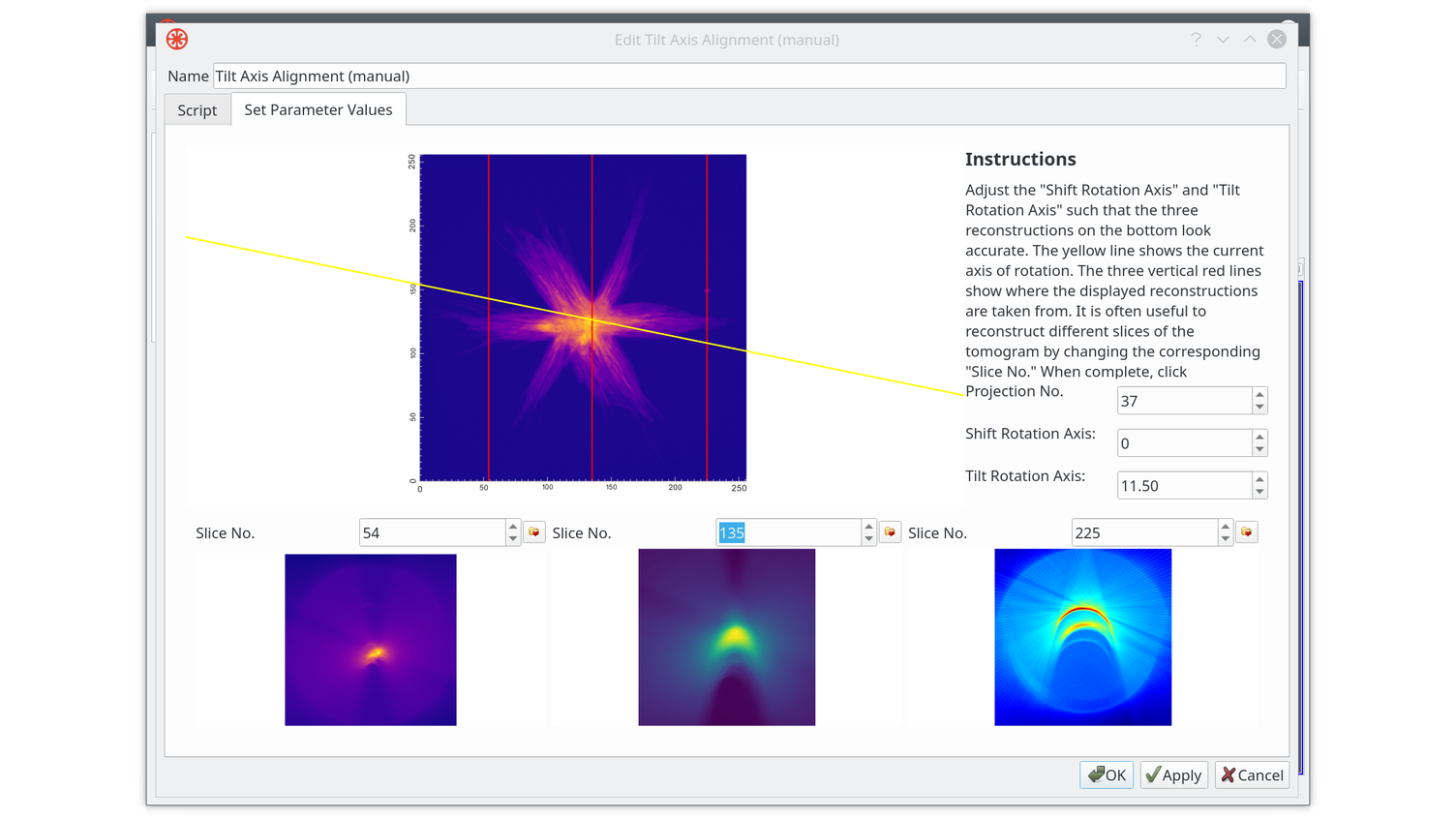Increase Projection No. with its up arrow

[x=1259, y=395]
